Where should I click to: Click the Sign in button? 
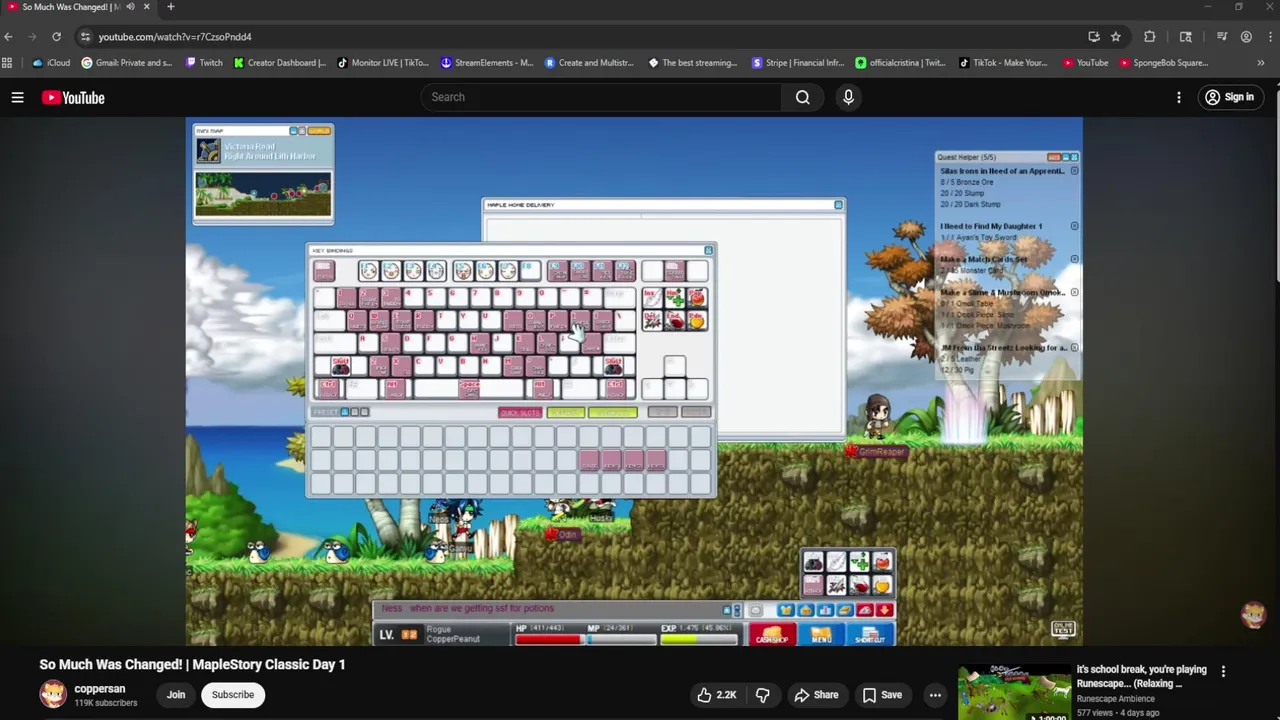pos(1229,97)
